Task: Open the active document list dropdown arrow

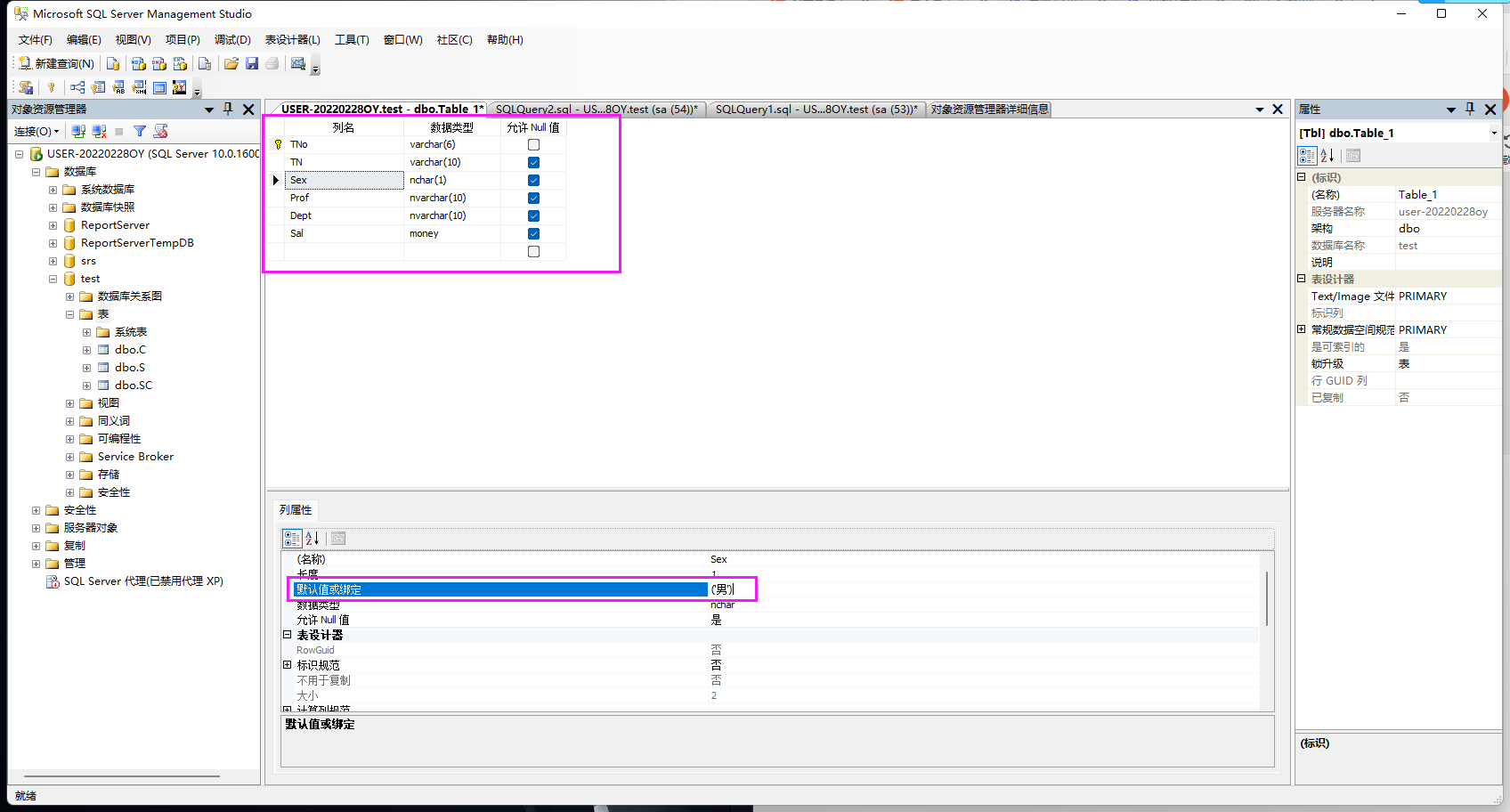Action: [x=1260, y=110]
